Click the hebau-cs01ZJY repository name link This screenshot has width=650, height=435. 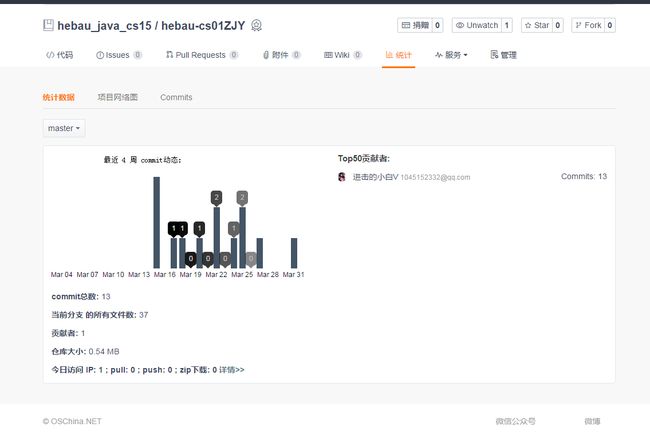[x=203, y=26]
